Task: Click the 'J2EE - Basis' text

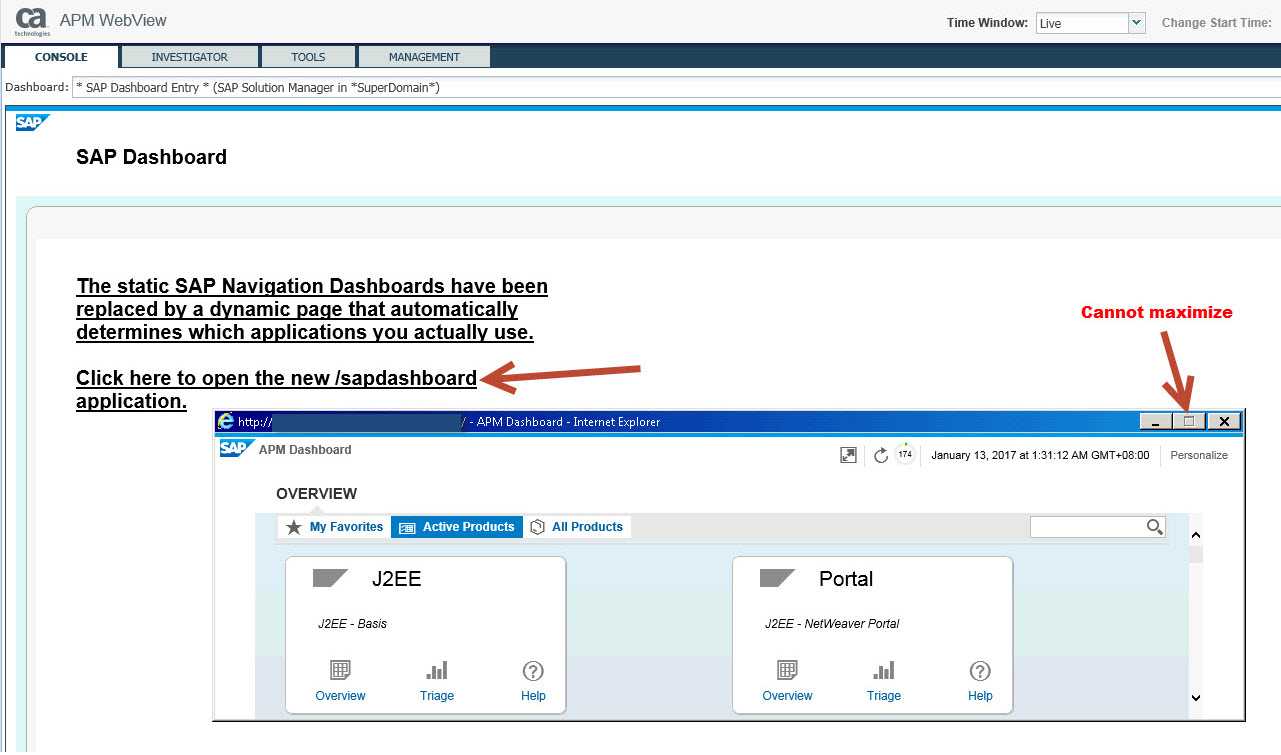Action: pyautogui.click(x=352, y=624)
